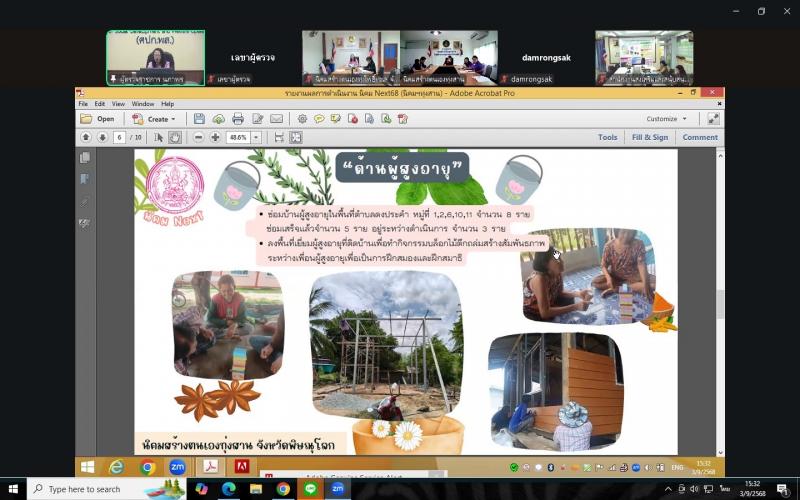The height and width of the screenshot is (500, 800).
Task: Click the highlight text icon
Action: tap(336, 119)
